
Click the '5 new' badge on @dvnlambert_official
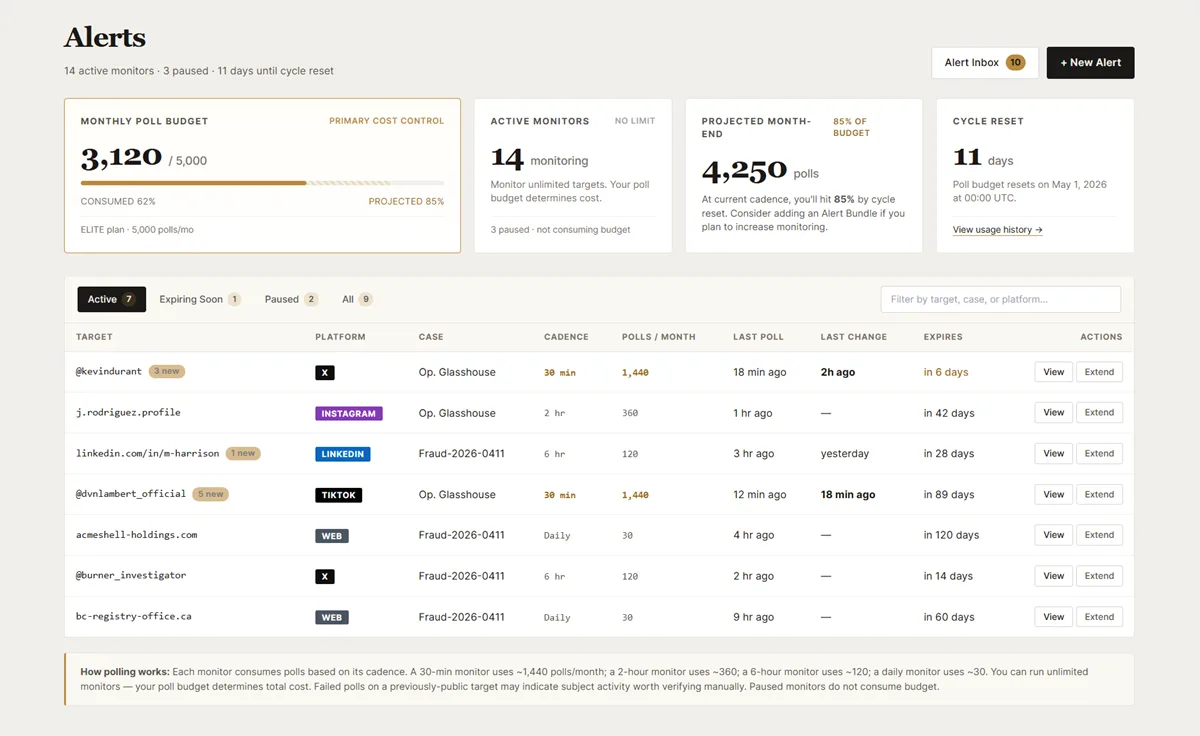point(211,494)
